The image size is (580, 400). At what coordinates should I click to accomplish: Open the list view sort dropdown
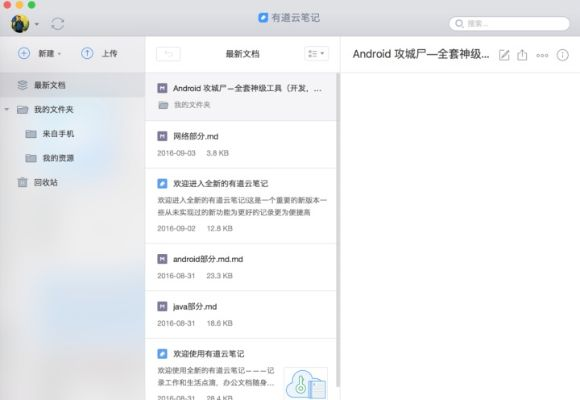coord(317,54)
